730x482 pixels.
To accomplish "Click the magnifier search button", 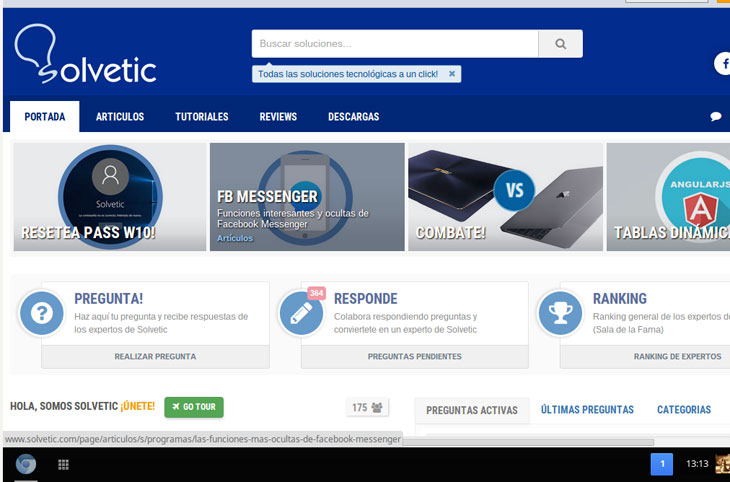I will point(560,44).
